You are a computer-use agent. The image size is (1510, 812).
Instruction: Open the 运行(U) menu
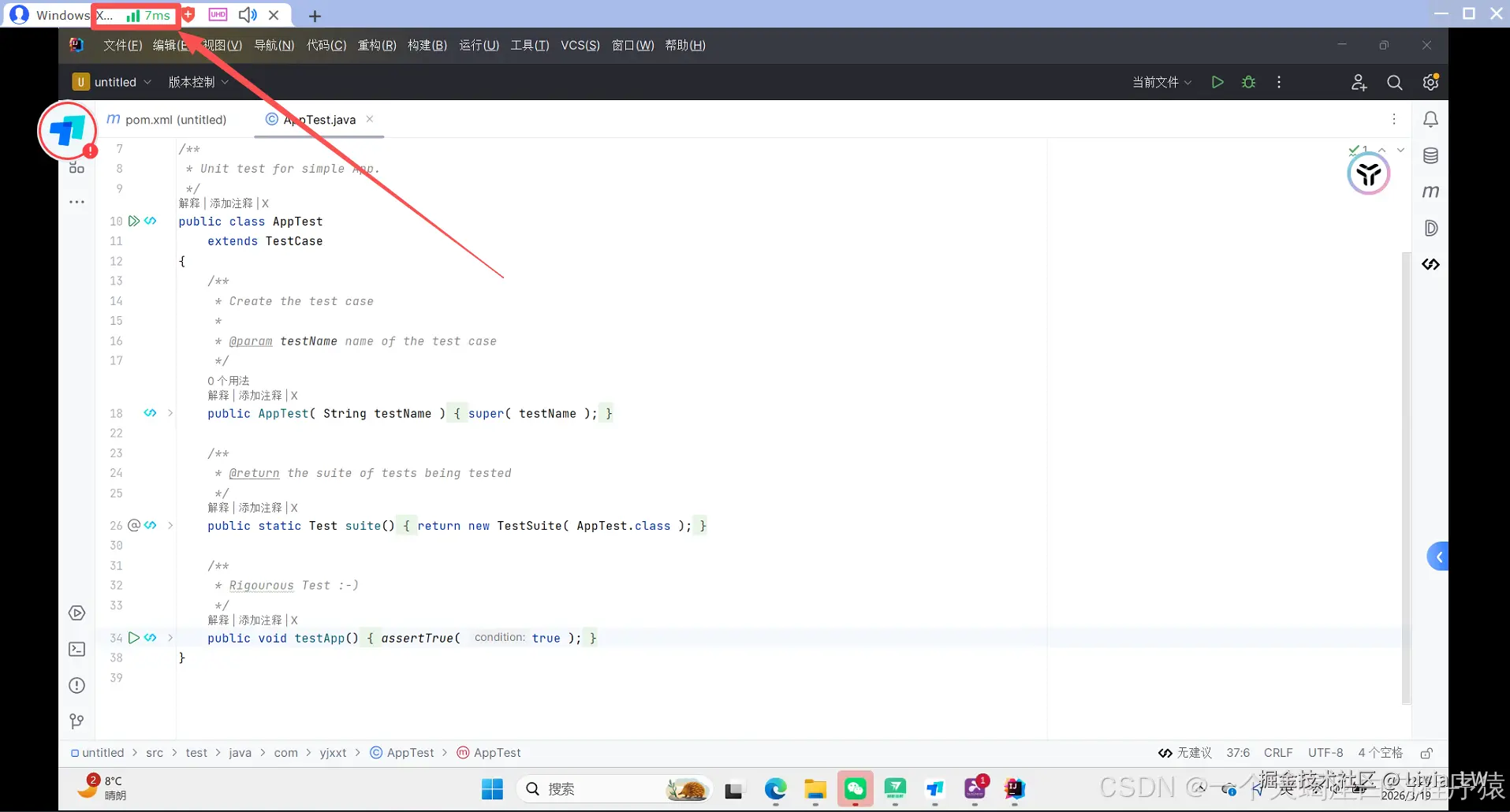pos(479,45)
